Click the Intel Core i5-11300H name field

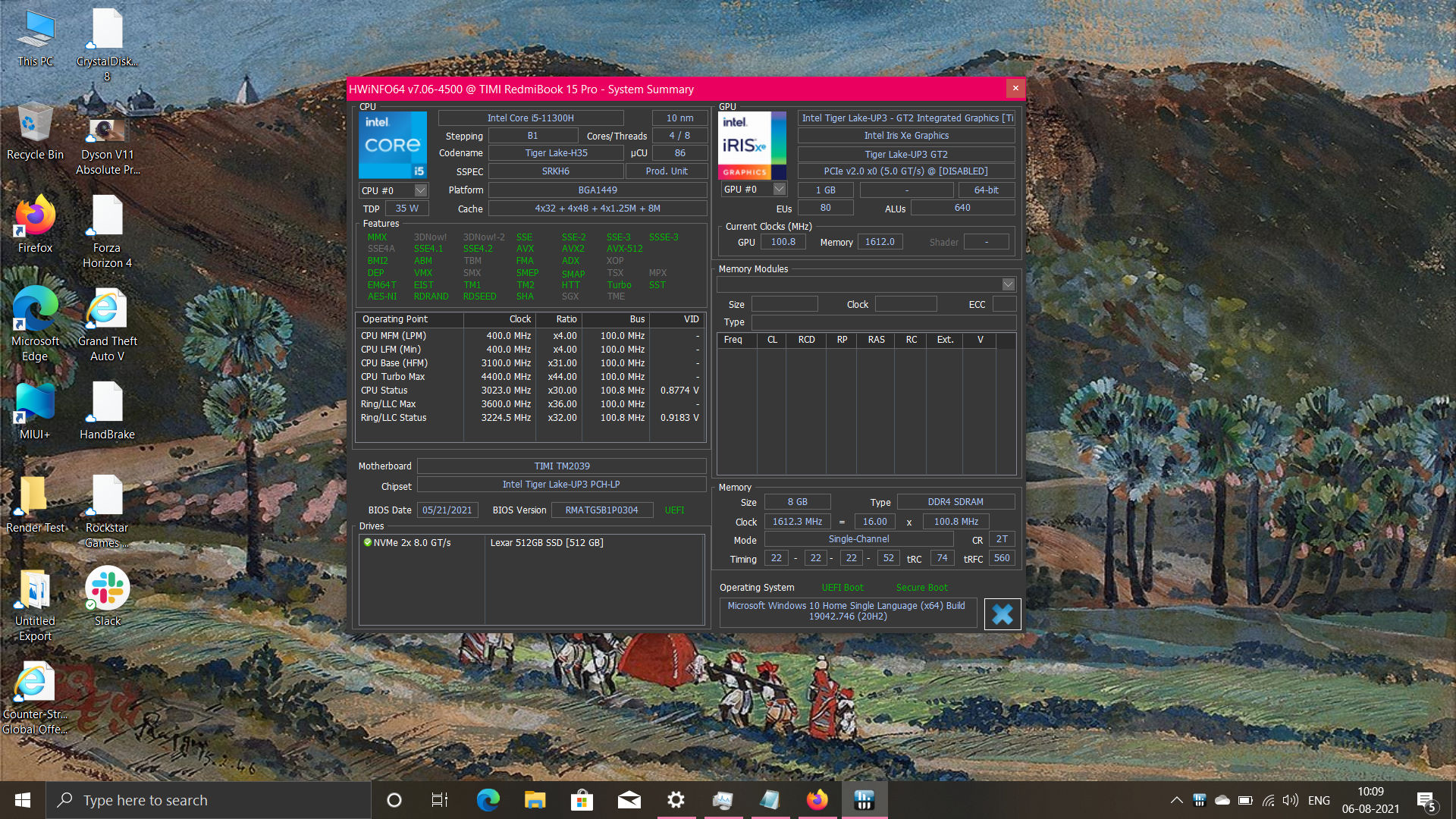point(531,118)
